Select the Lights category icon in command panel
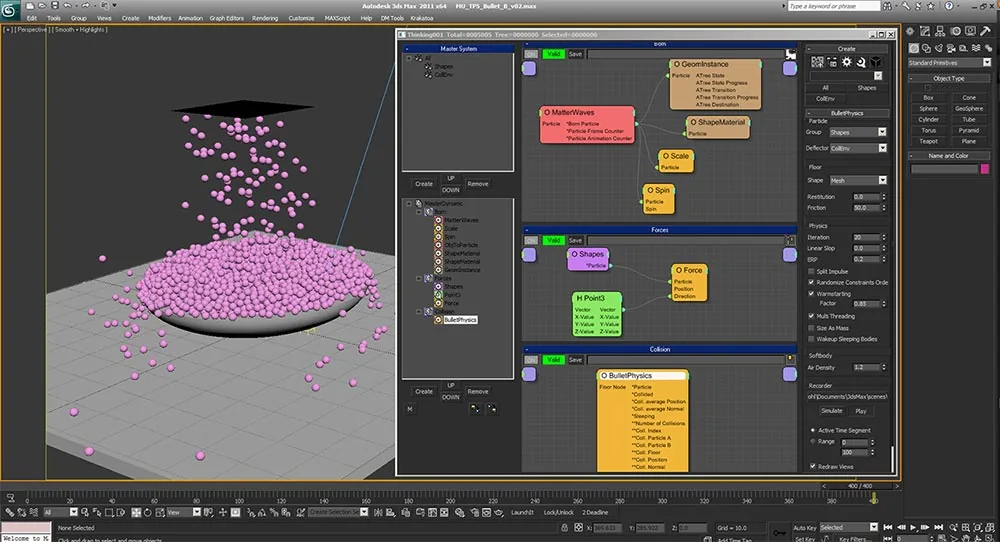1000x542 pixels. (x=939, y=48)
